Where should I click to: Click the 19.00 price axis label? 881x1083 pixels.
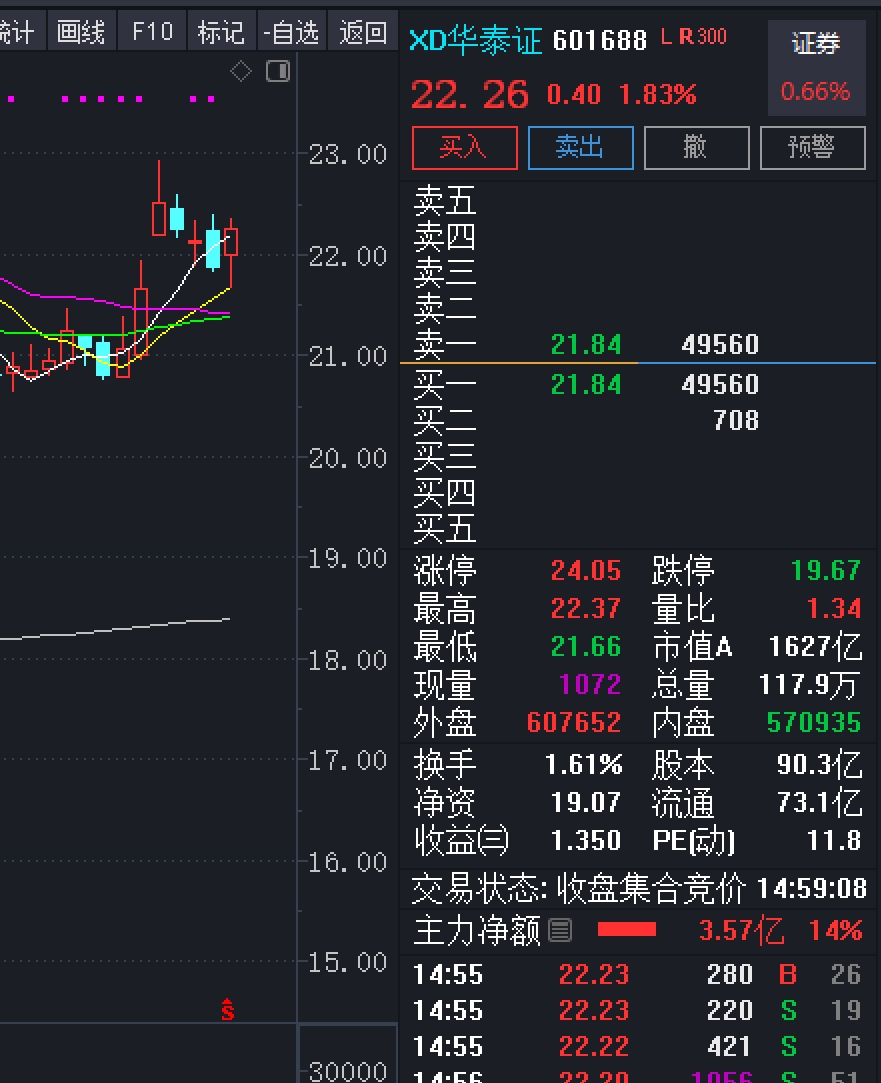point(347,558)
